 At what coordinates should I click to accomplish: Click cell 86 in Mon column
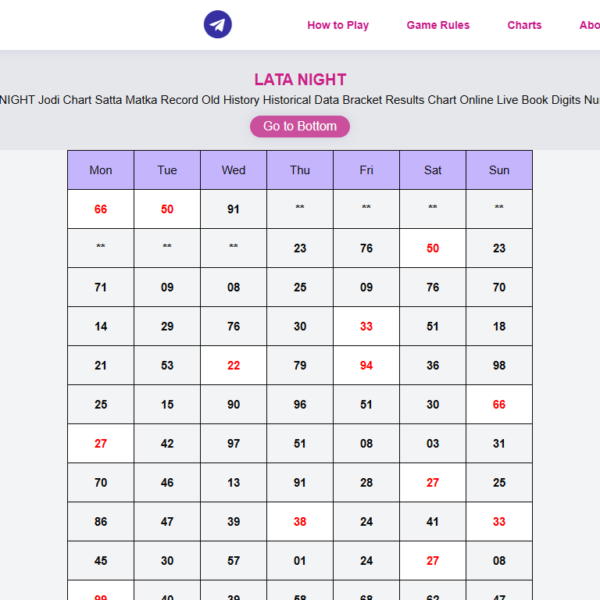pos(101,522)
